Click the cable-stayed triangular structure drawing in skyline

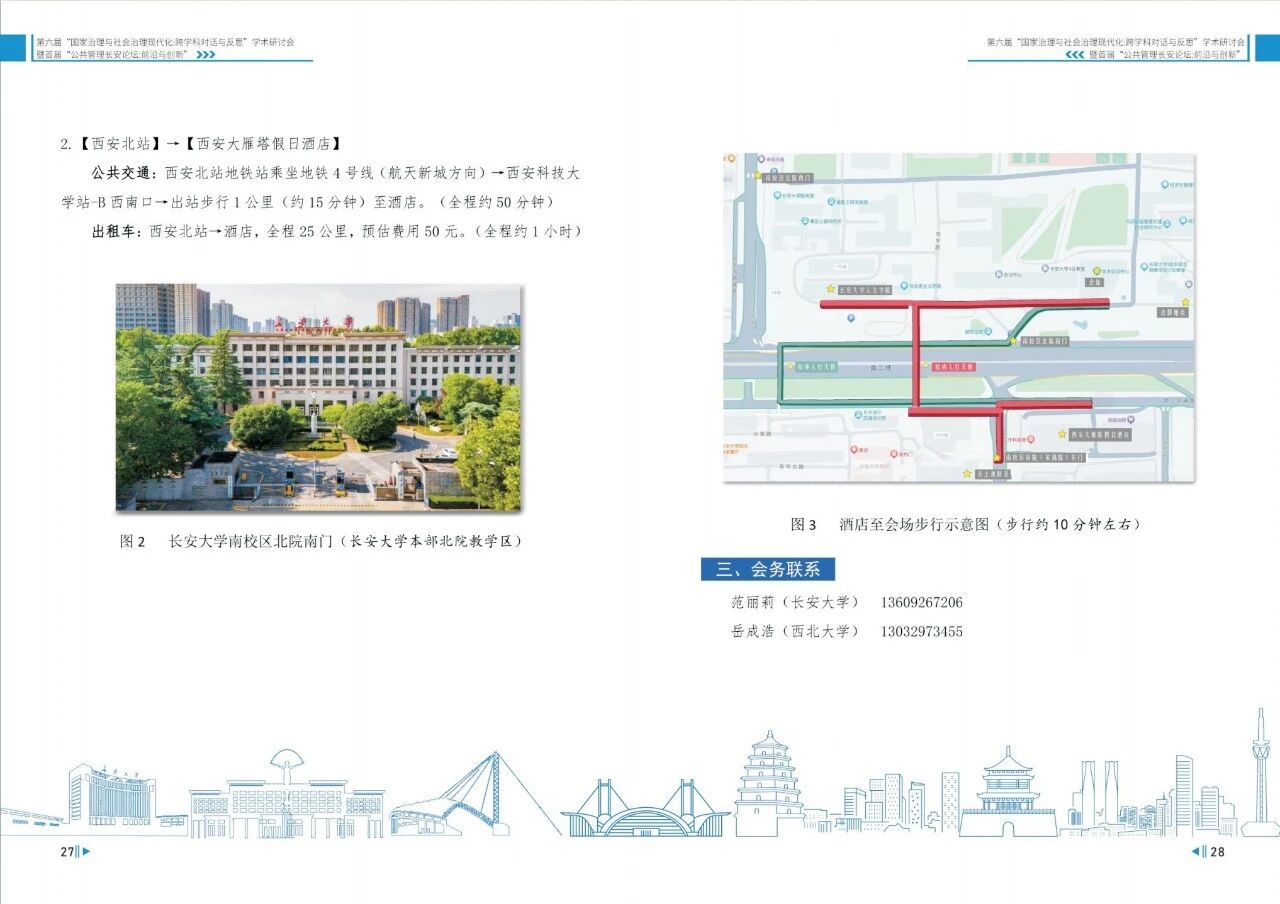[470, 795]
